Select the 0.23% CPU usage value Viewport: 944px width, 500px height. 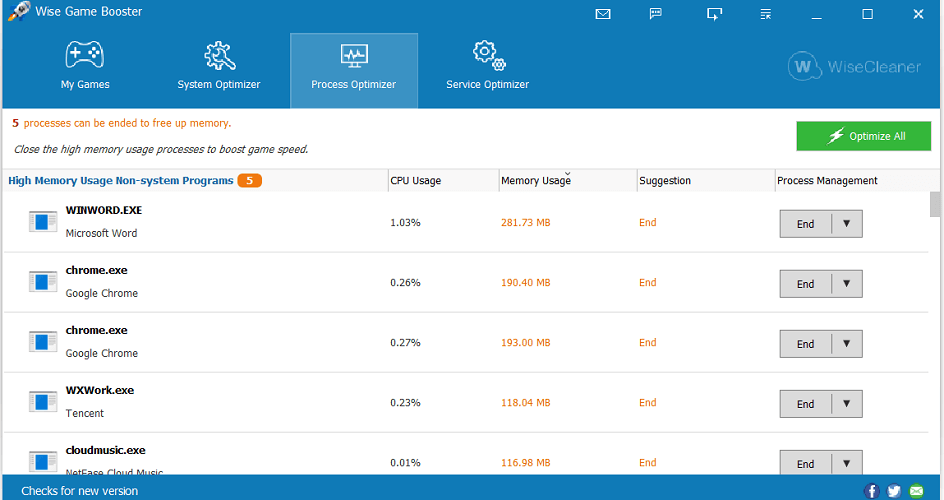tap(405, 403)
